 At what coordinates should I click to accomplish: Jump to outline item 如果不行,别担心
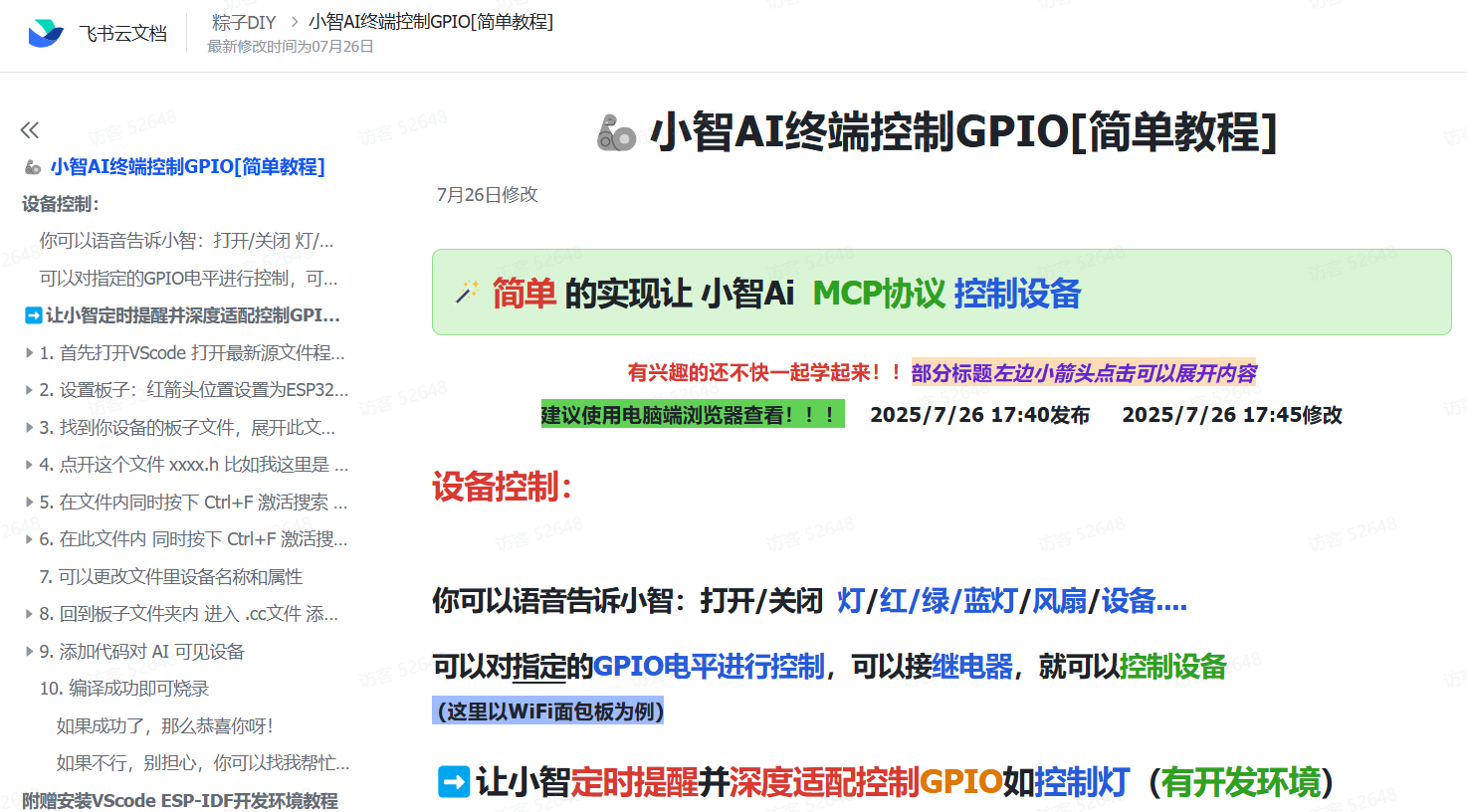(x=203, y=763)
